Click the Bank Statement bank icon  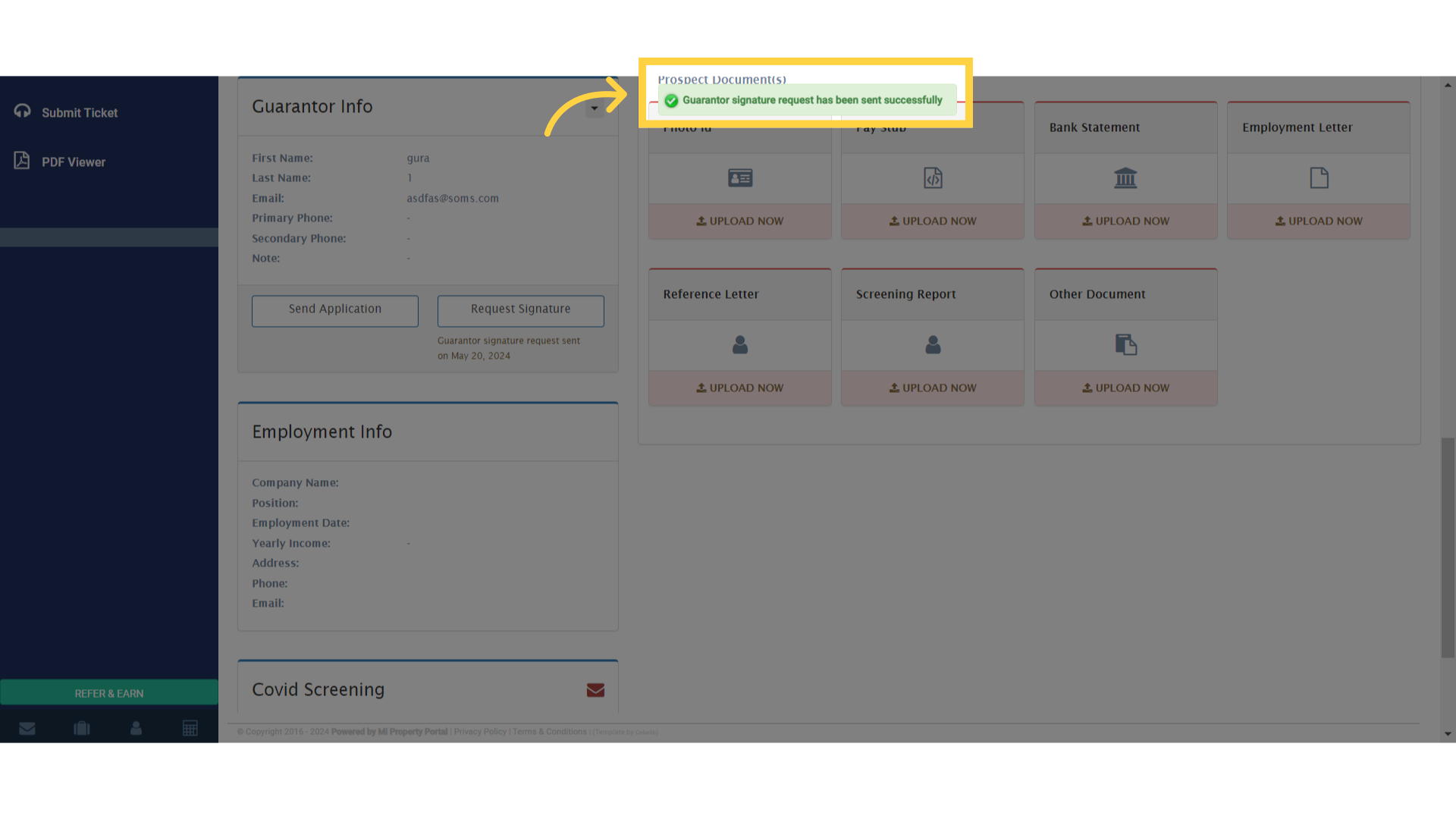click(x=1125, y=177)
